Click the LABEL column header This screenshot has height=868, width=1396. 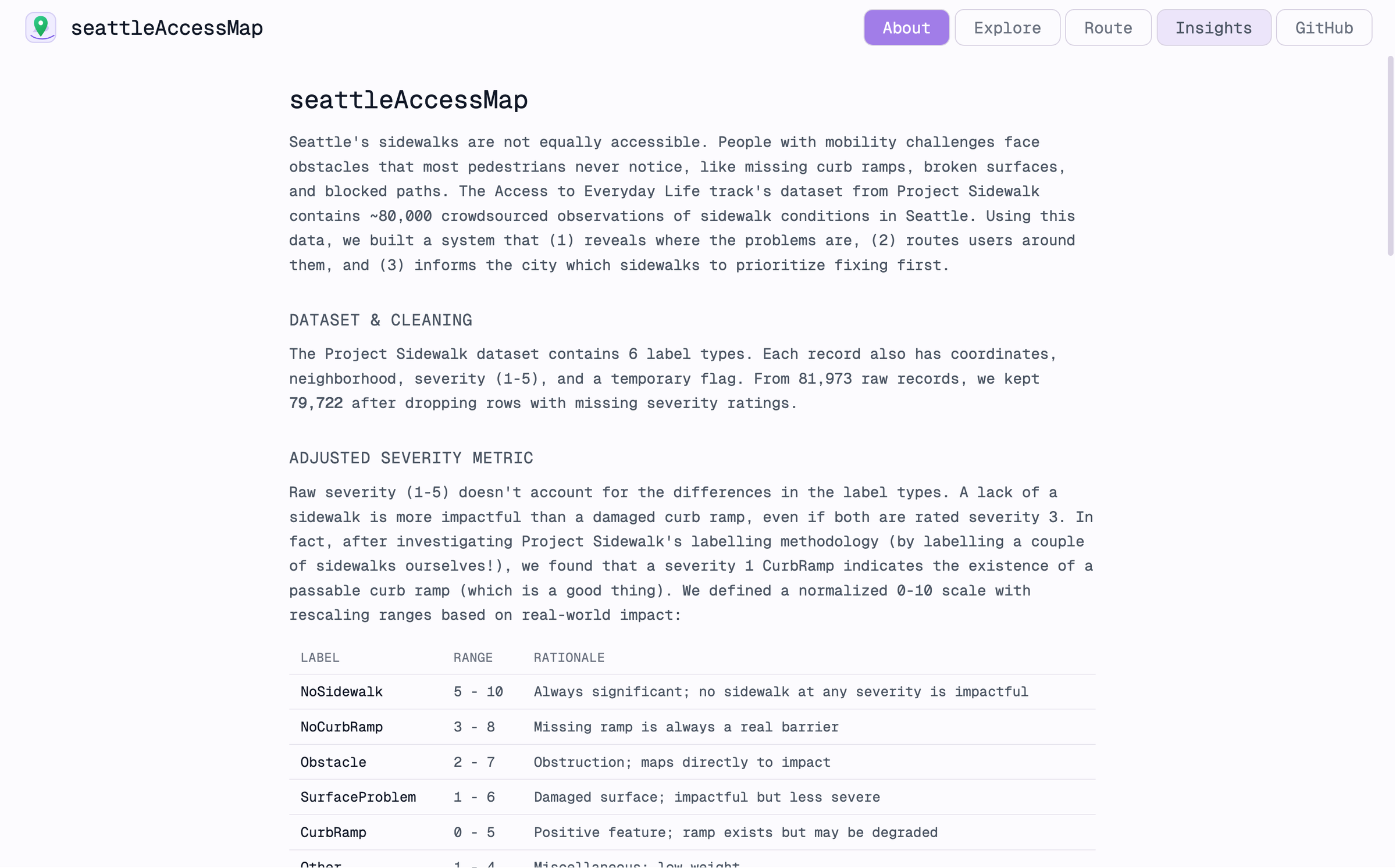(320, 658)
